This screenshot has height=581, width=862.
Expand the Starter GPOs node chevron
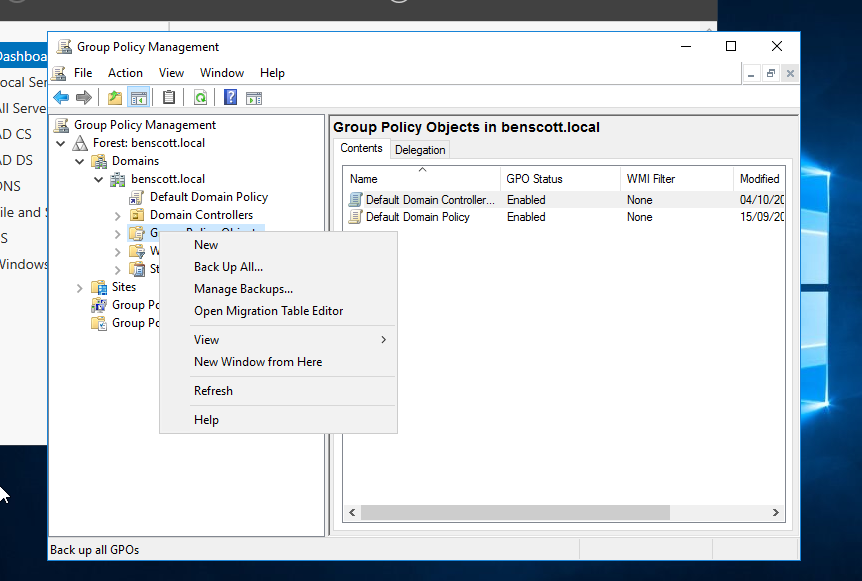[118, 270]
